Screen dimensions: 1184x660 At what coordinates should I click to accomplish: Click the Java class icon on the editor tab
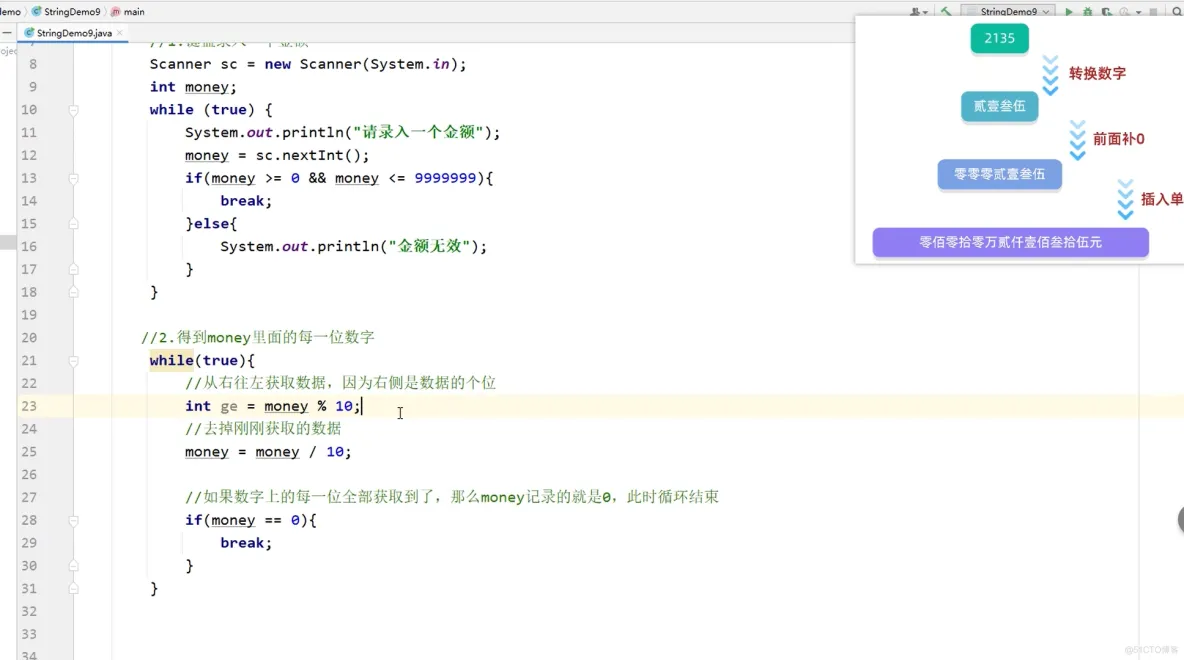pos(29,32)
